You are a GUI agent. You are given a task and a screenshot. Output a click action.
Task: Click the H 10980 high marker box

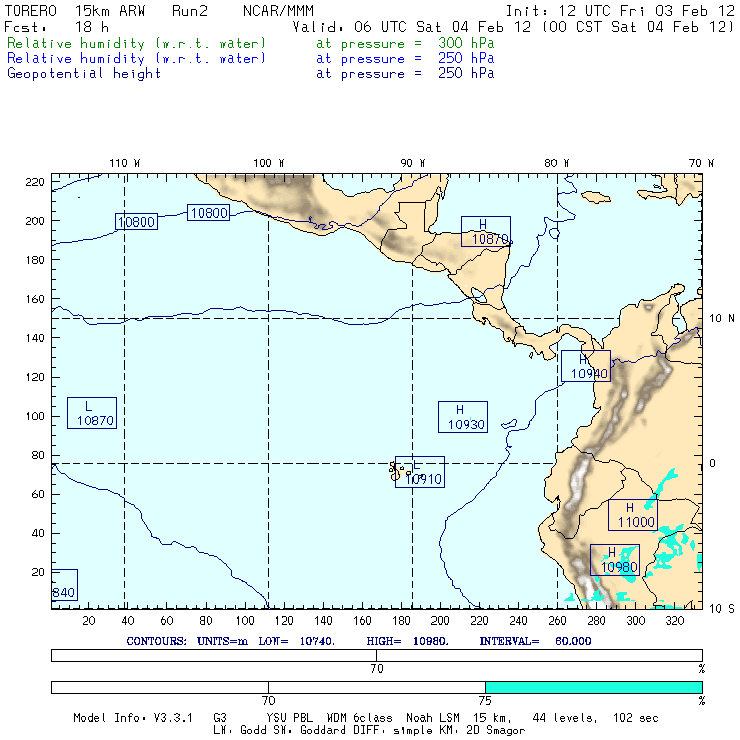(614, 560)
